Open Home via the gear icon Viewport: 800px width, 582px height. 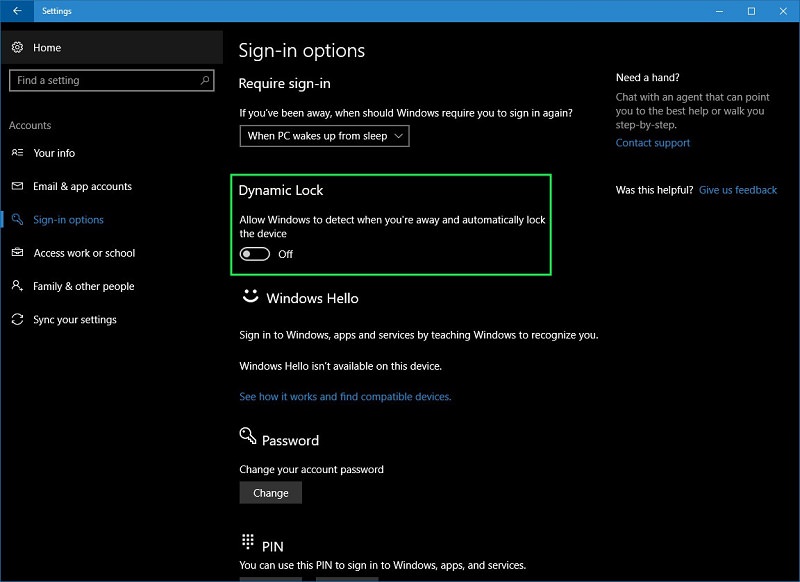point(17,47)
